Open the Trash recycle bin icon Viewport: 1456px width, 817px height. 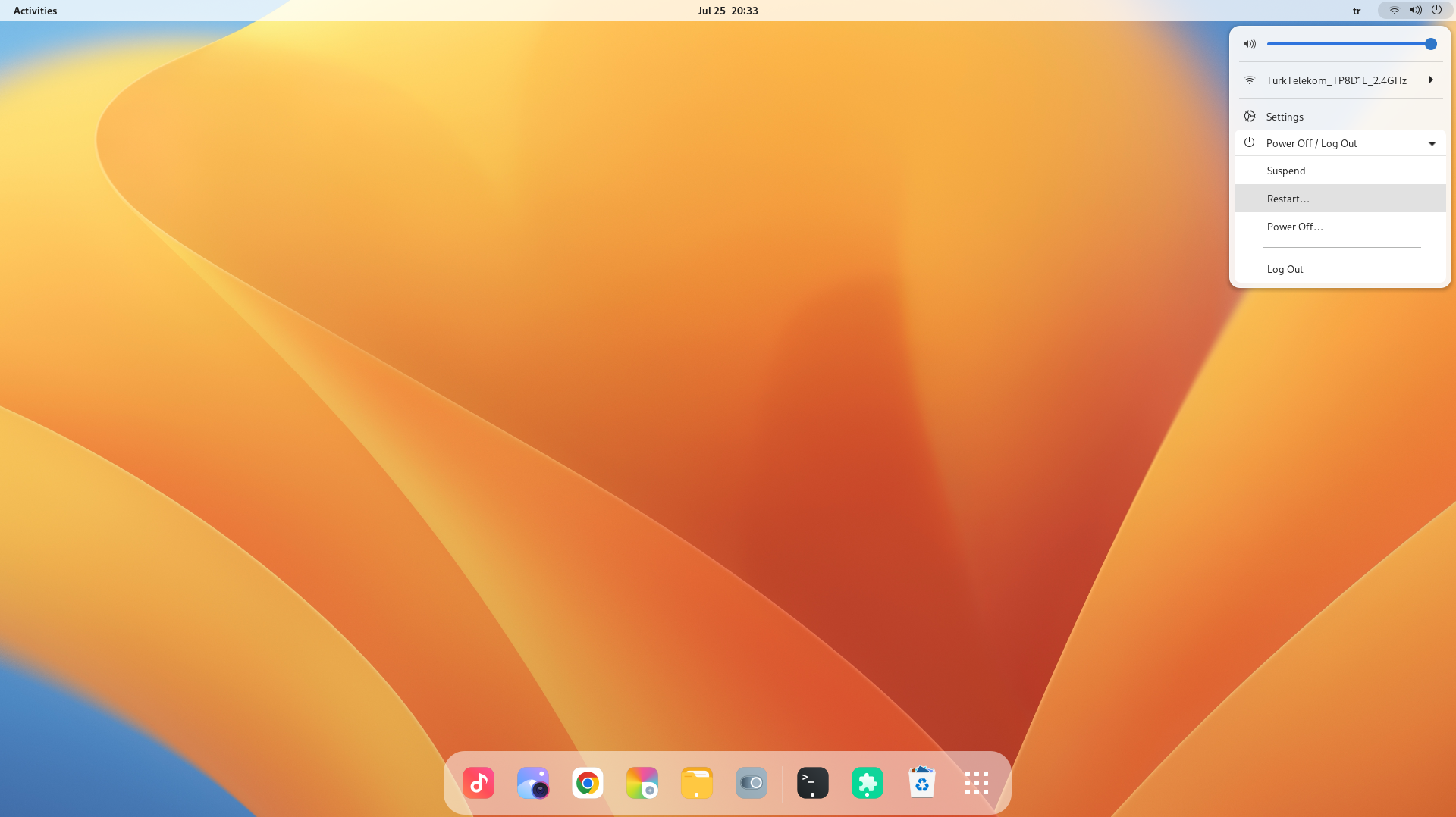pos(922,783)
